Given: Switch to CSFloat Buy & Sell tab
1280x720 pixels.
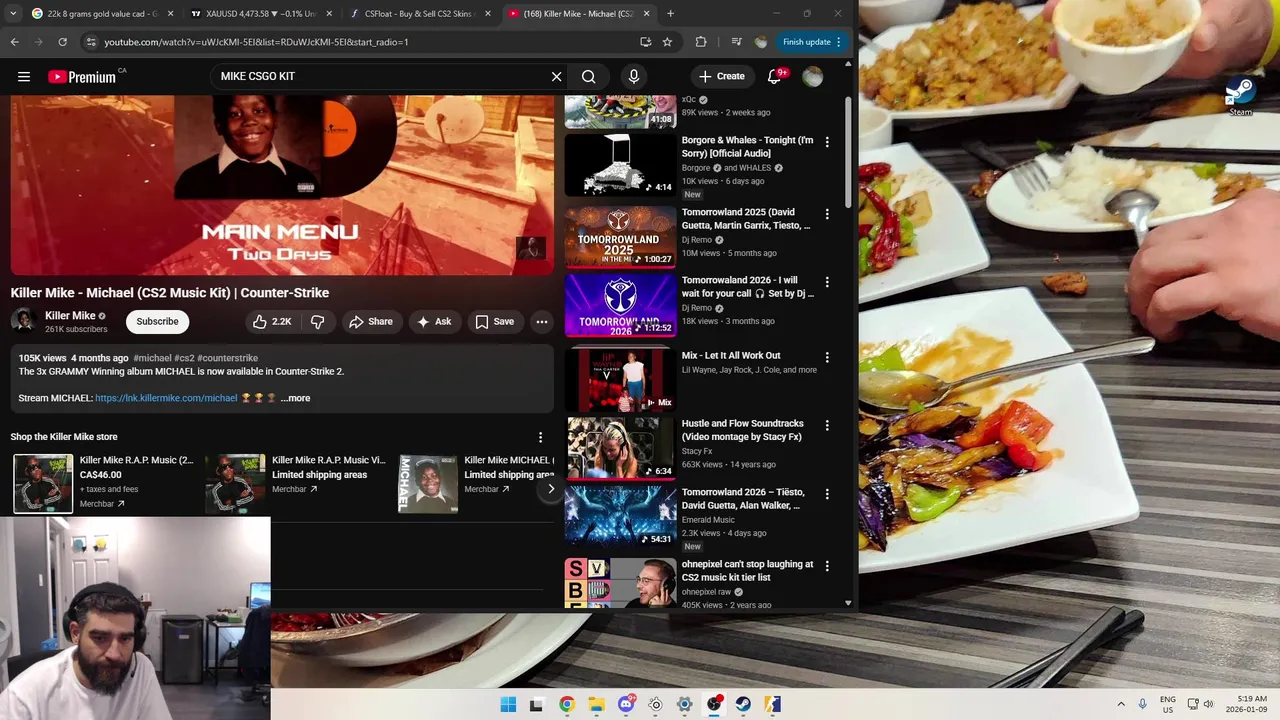Looking at the screenshot, I should coord(420,14).
